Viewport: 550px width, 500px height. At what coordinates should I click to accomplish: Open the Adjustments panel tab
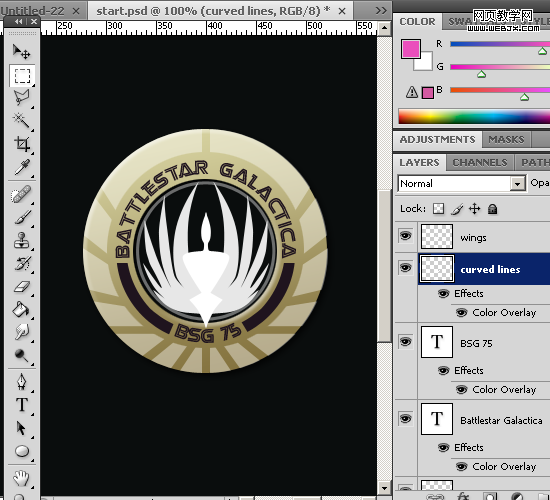(437, 140)
